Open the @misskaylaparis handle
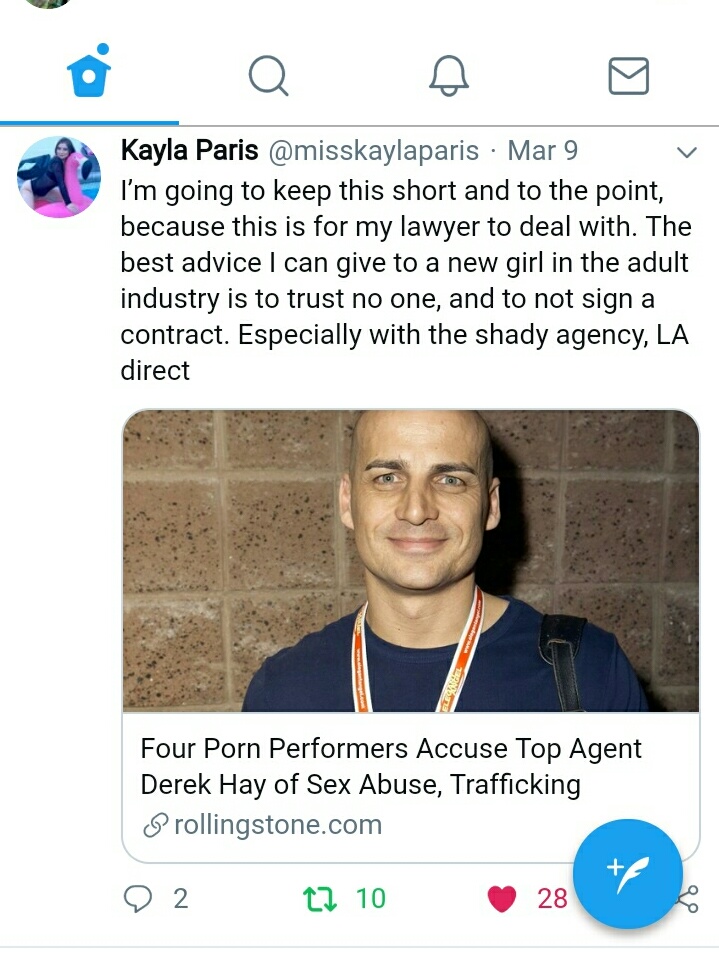 373,151
